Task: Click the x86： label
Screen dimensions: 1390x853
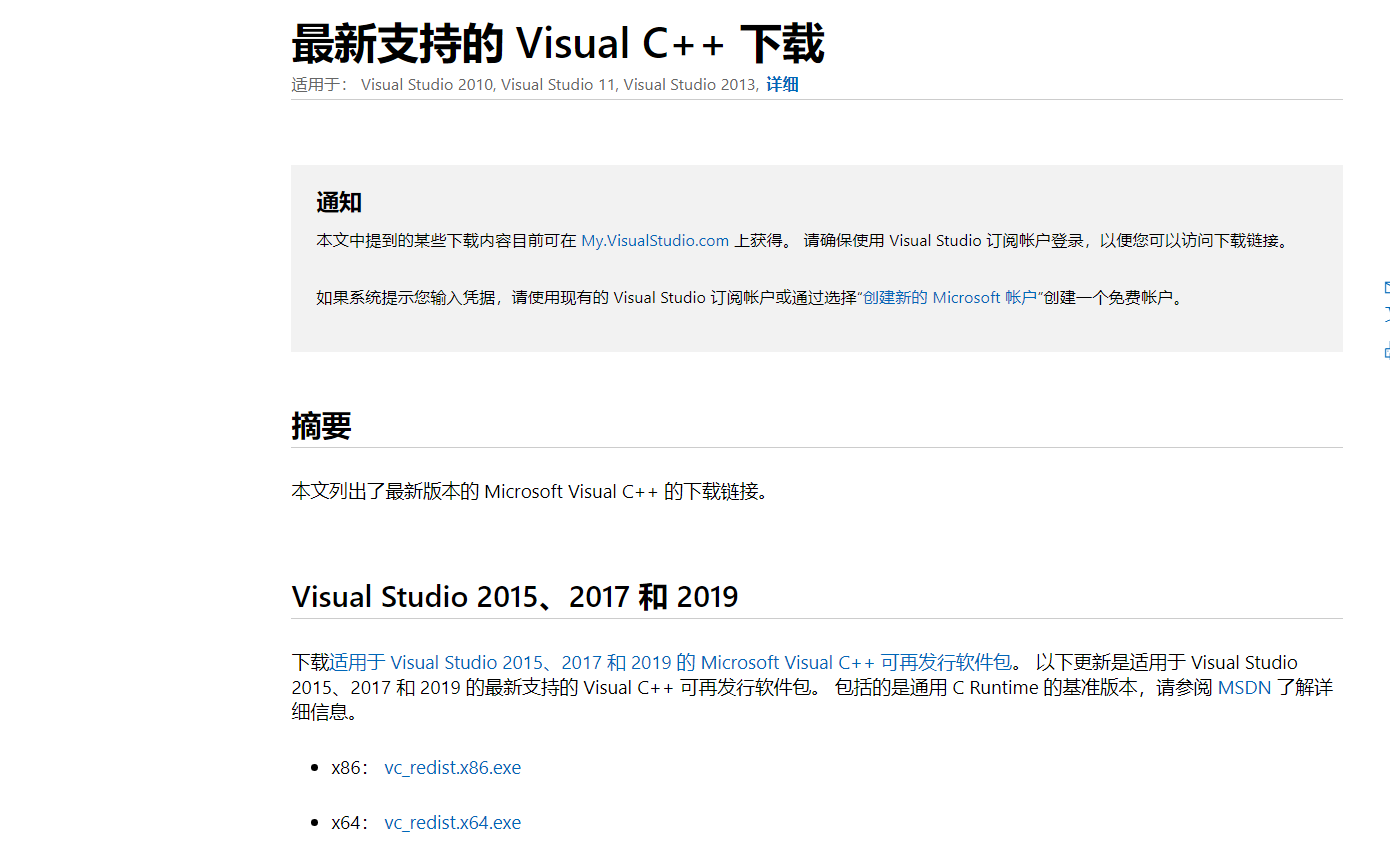Action: (350, 768)
